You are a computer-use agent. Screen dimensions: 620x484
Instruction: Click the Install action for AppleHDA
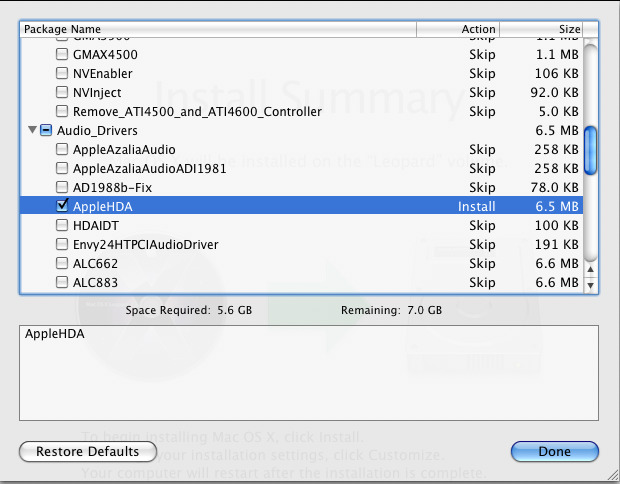click(x=476, y=206)
